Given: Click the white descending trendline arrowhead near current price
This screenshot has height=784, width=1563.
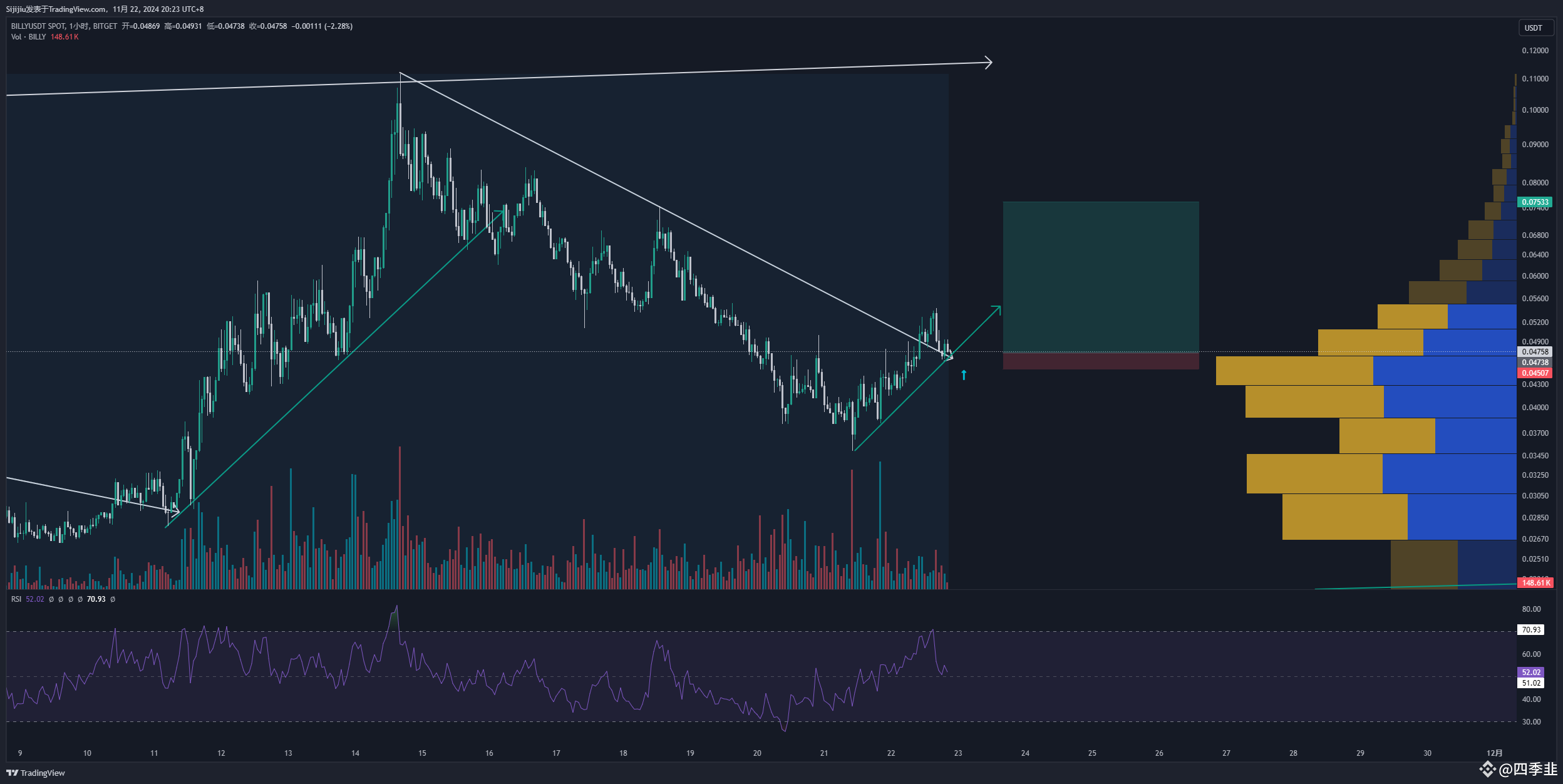Looking at the screenshot, I should point(949,357).
